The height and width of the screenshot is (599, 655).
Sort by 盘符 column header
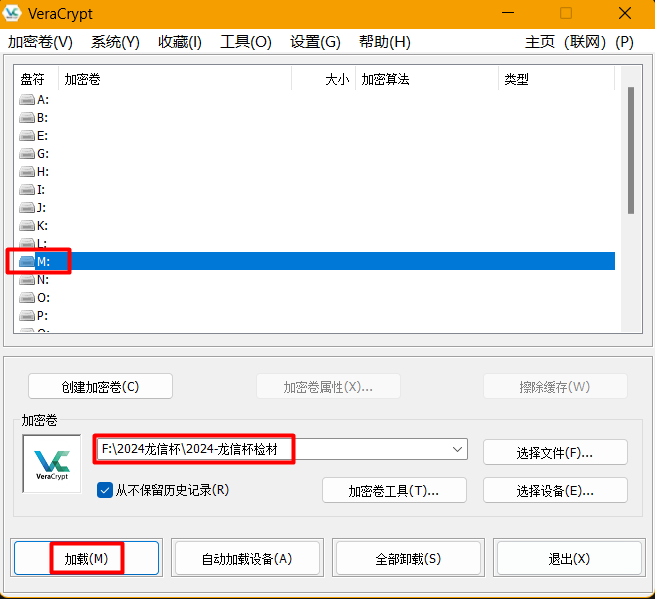click(x=36, y=79)
